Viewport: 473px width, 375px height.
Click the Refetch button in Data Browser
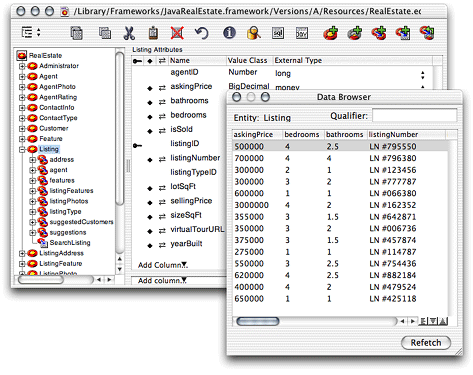tap(426, 343)
